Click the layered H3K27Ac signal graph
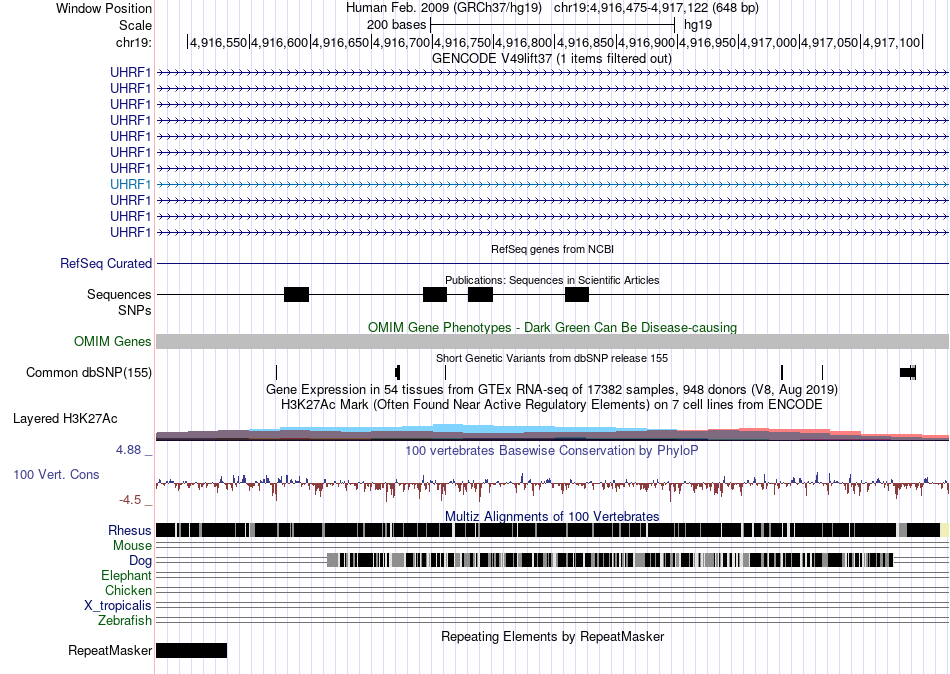This screenshot has width=950, height=674. tap(552, 431)
